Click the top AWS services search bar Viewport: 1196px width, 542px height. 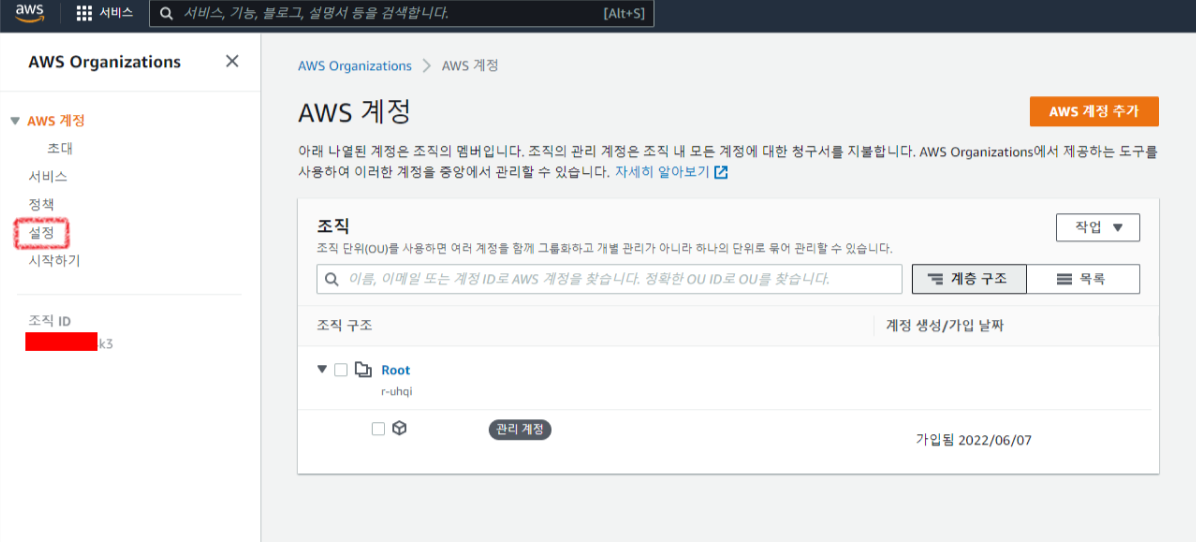click(400, 13)
